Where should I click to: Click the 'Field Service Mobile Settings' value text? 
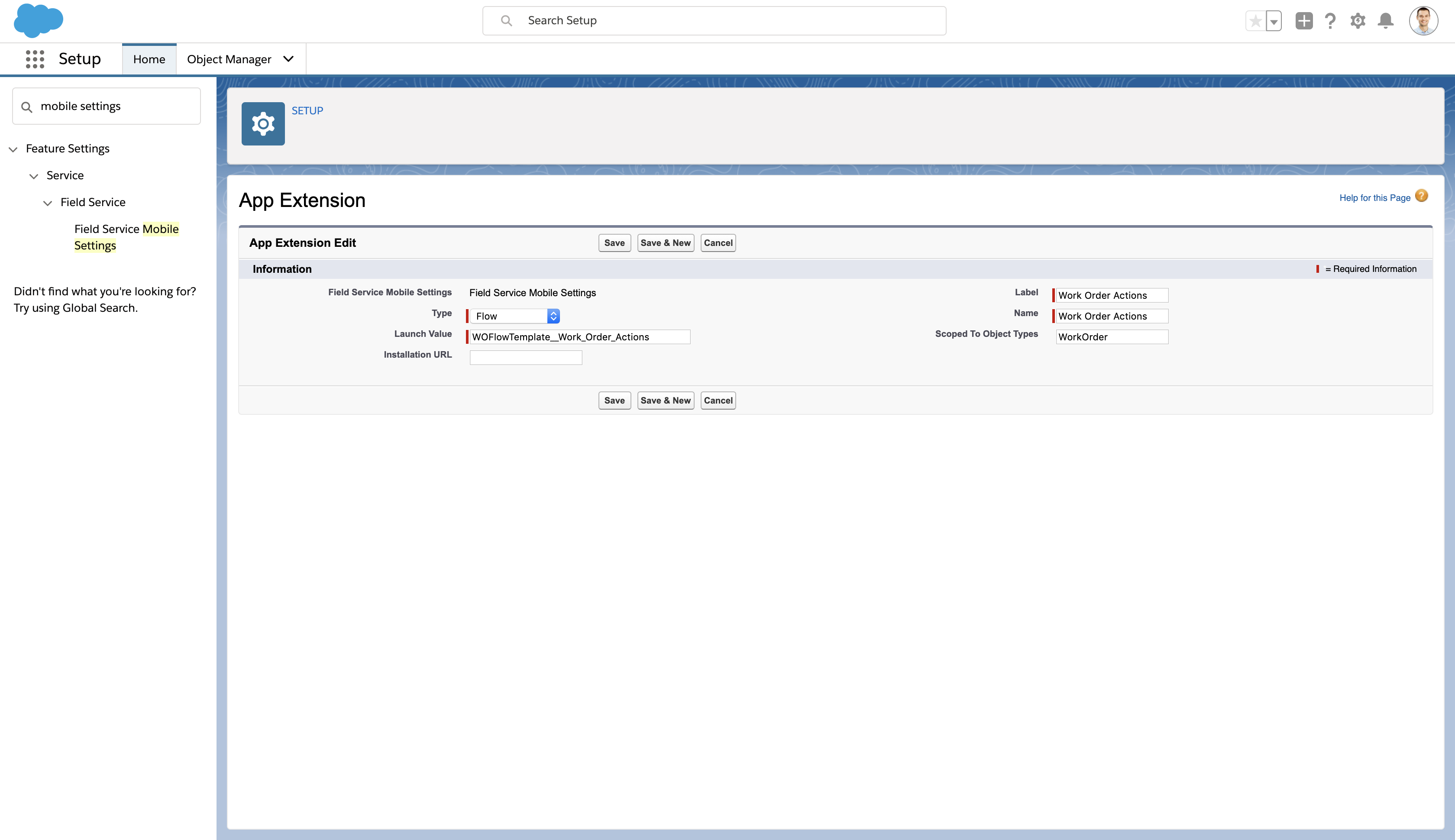533,293
